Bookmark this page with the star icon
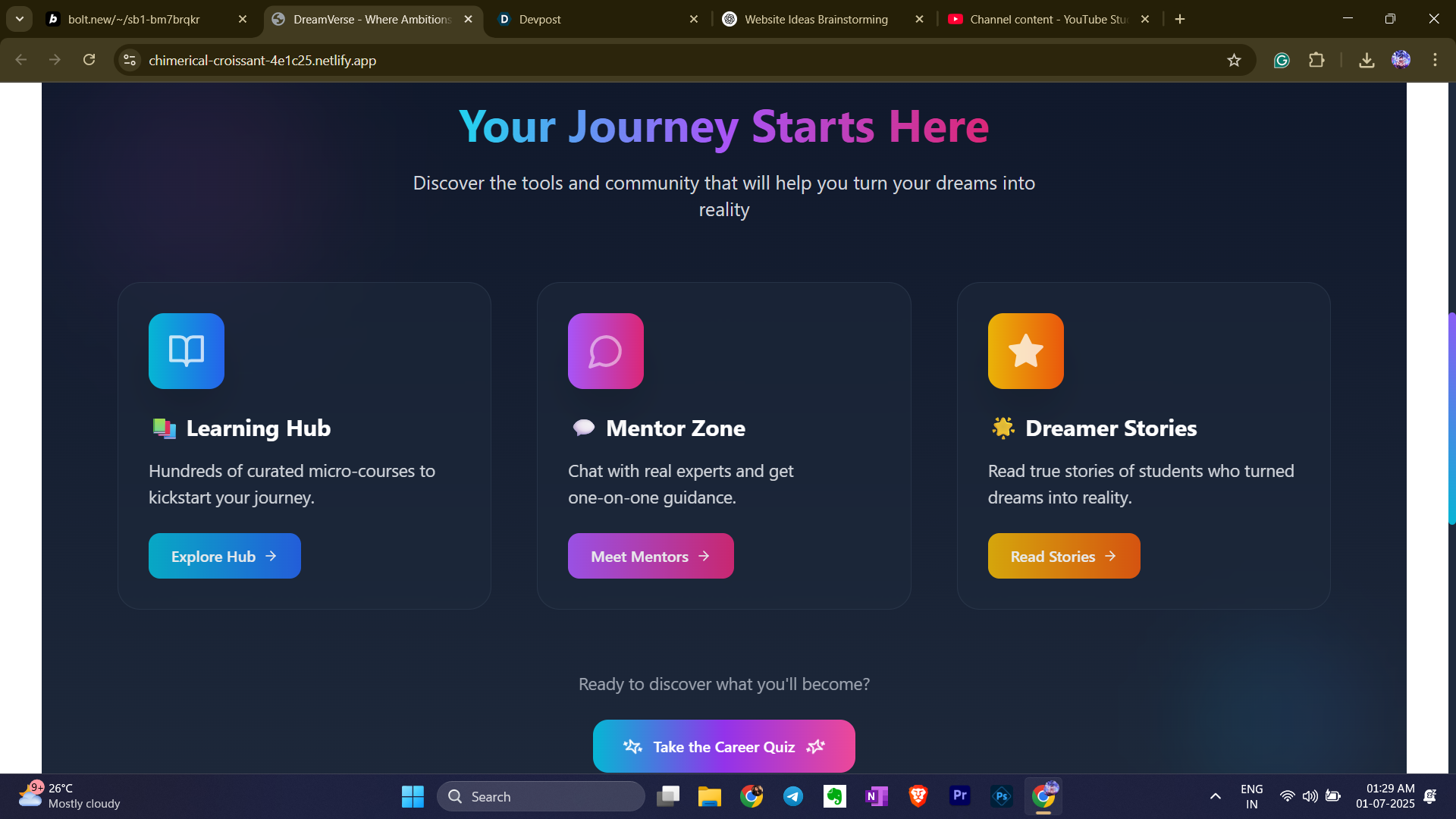Viewport: 1456px width, 819px height. [x=1234, y=60]
